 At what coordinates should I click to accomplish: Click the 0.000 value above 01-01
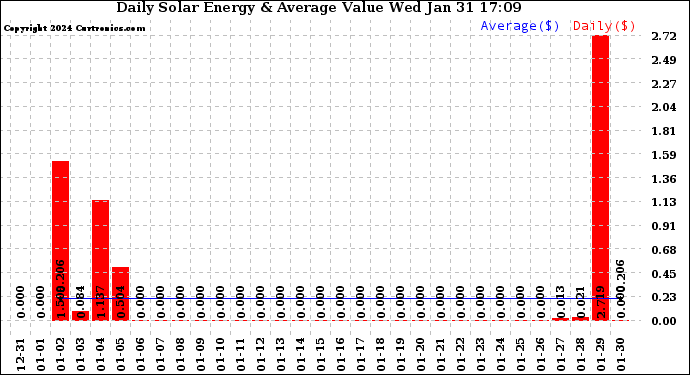(x=40, y=301)
